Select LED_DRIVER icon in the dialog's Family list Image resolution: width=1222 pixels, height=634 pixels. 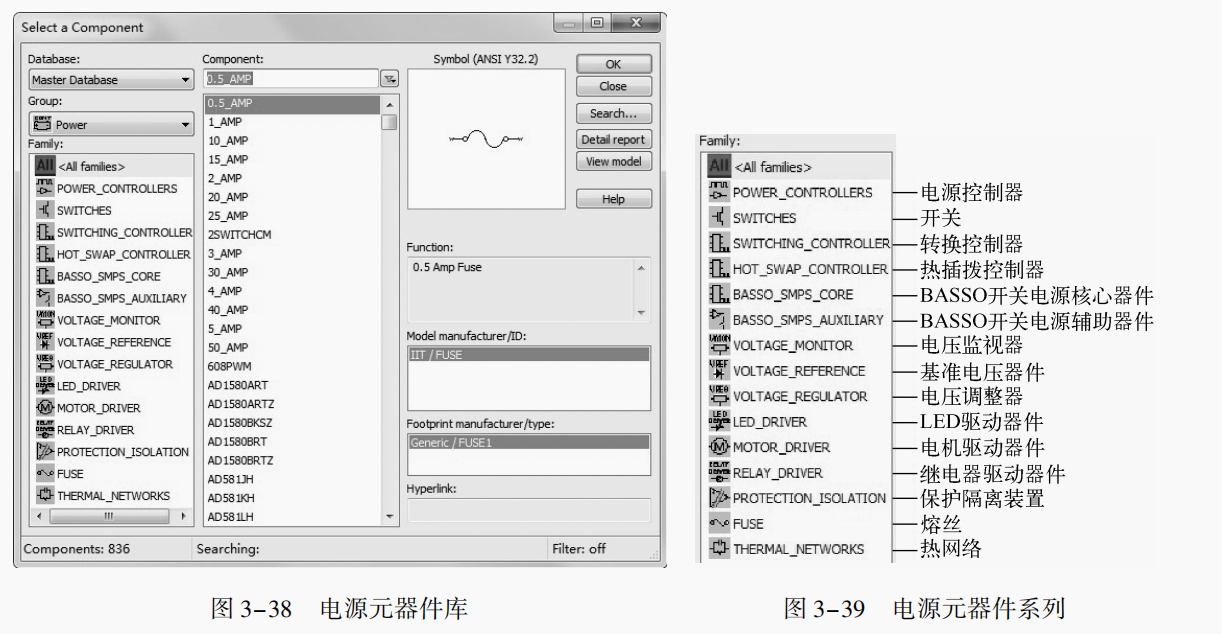pyautogui.click(x=45, y=386)
